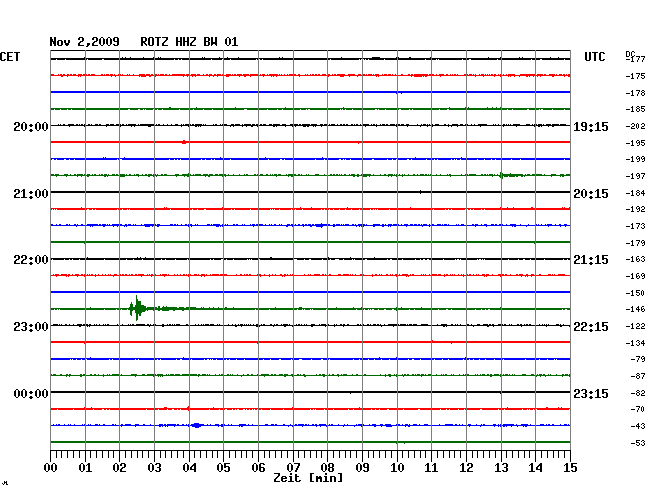The height and width of the screenshot is (494, 650).
Task: Select the CET time label "20:00"
Action: [x=31, y=126]
